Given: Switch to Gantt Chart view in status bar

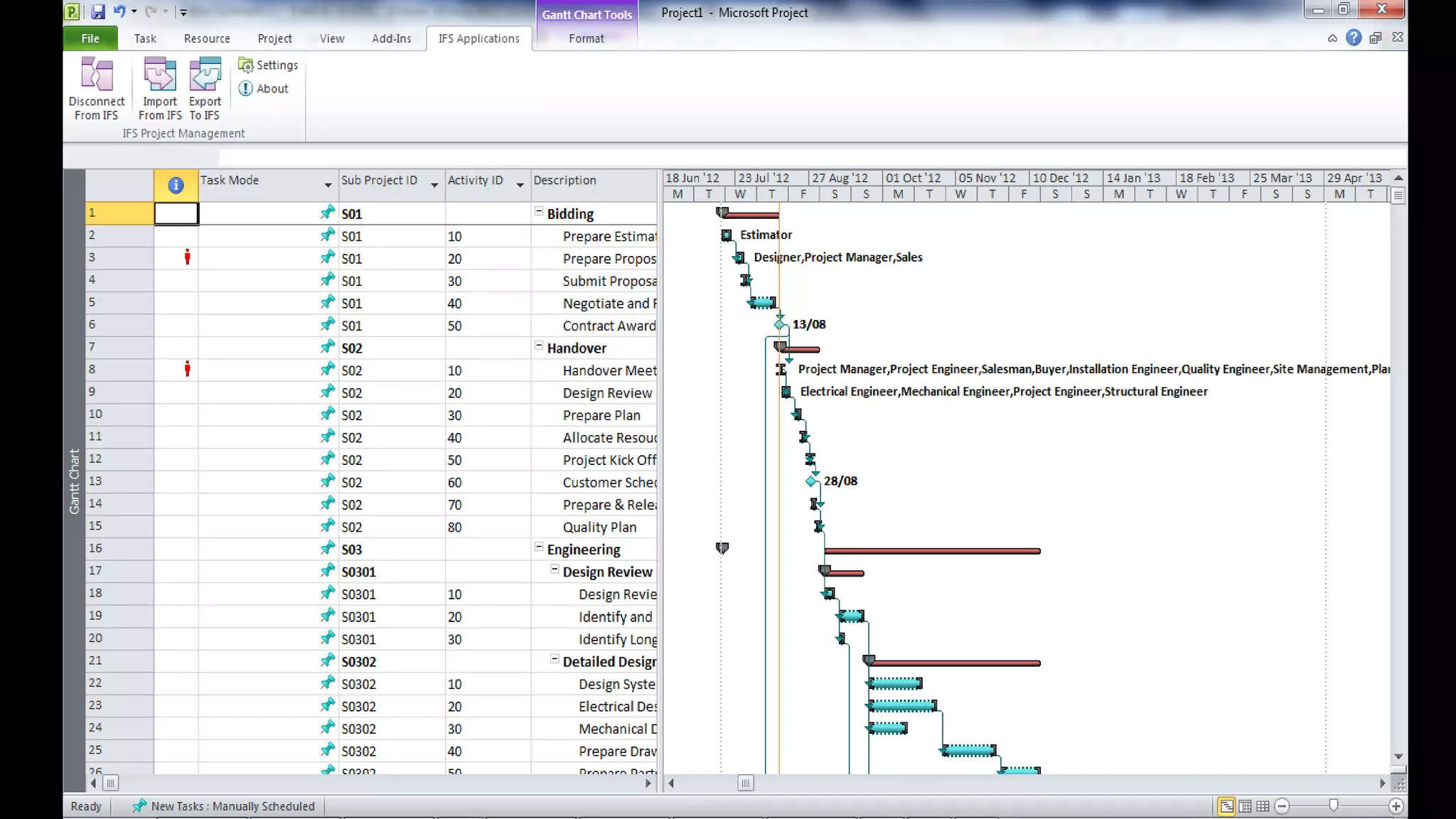Looking at the screenshot, I should [1226, 806].
